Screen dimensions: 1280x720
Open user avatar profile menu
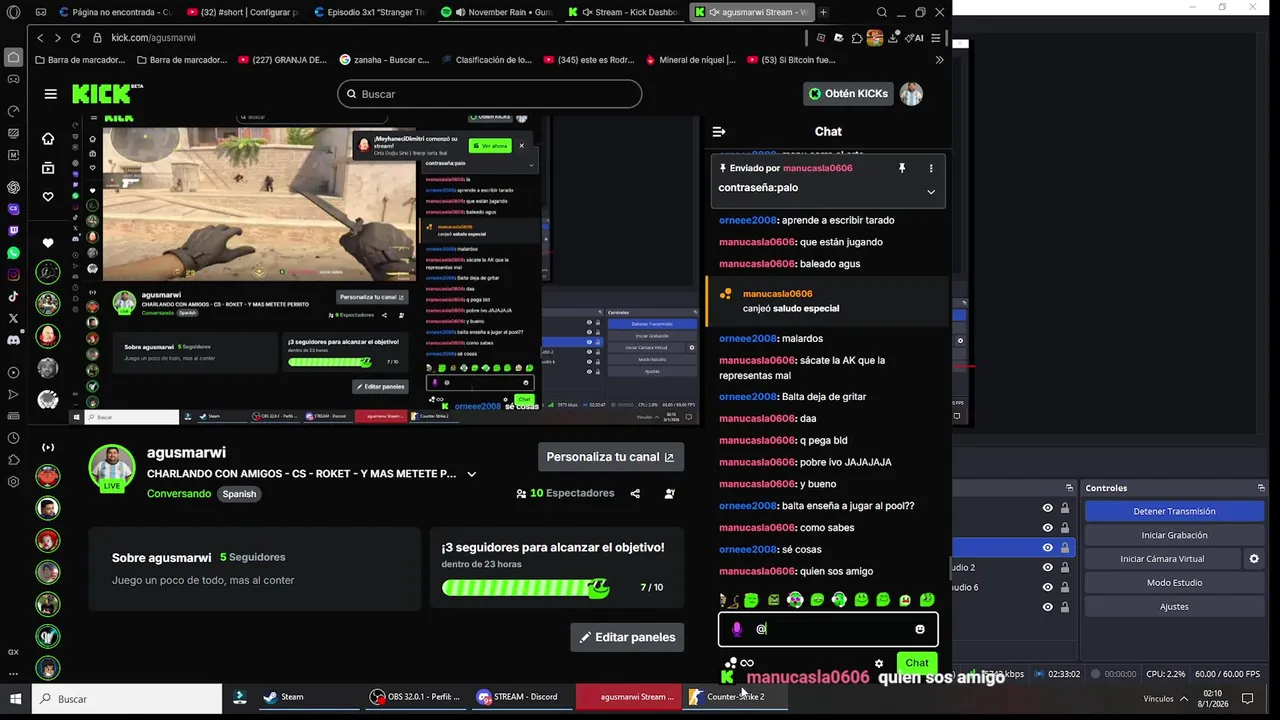click(911, 94)
